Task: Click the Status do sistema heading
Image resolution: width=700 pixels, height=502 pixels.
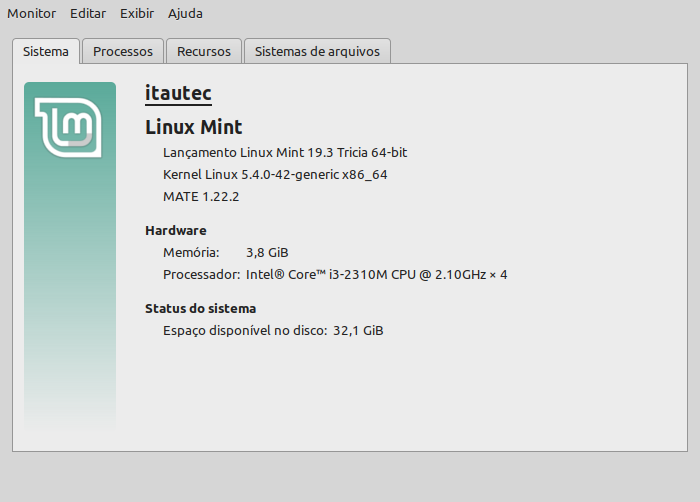Action: 200,308
